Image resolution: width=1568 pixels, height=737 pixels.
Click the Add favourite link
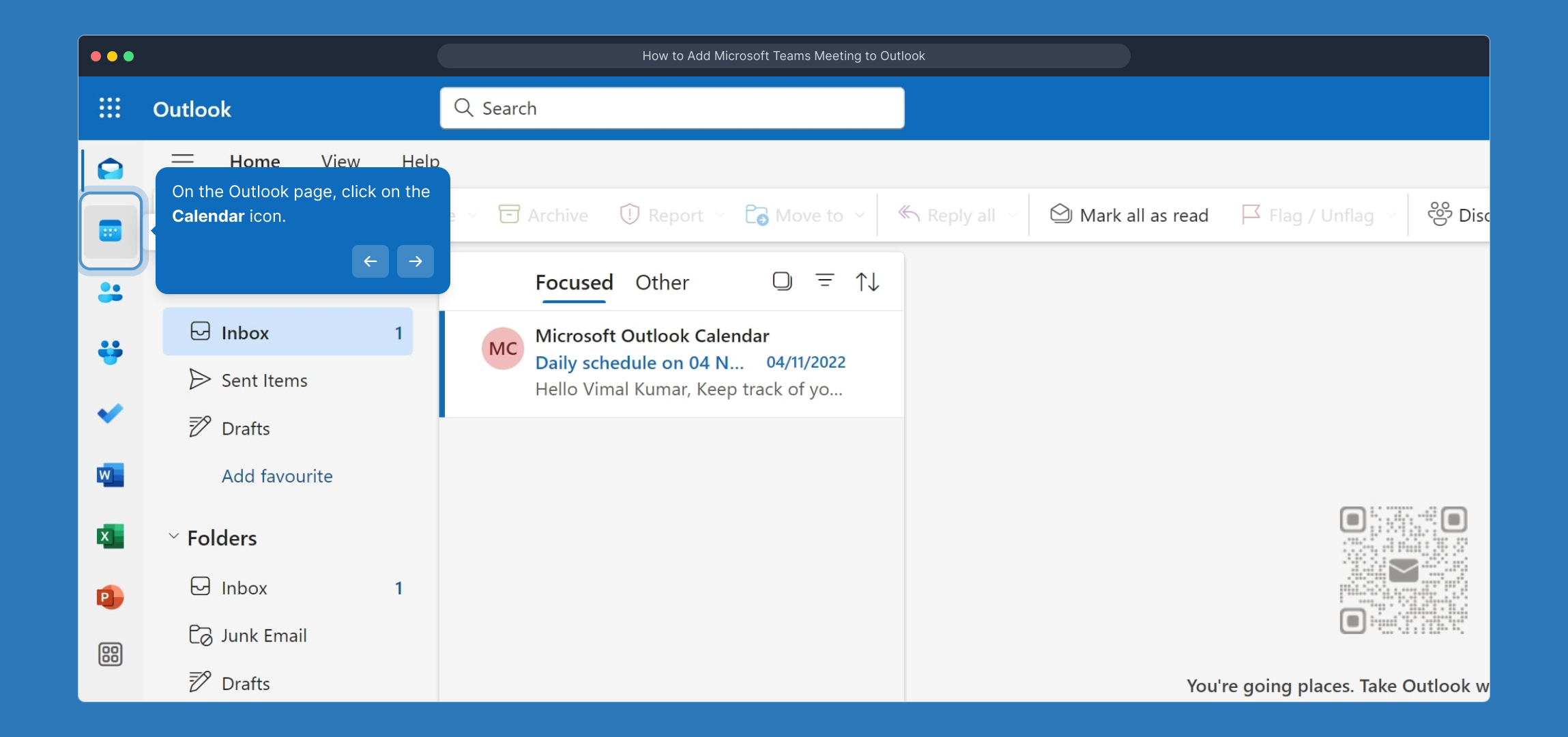point(277,476)
